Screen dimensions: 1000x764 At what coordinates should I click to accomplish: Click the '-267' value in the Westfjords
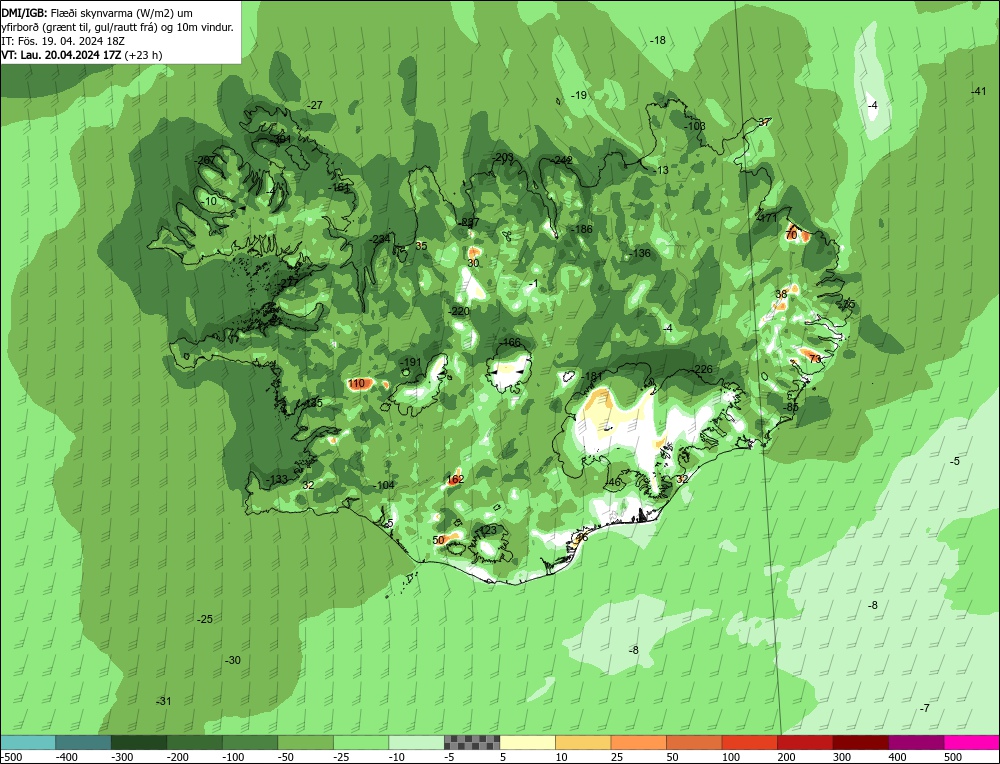tap(205, 160)
